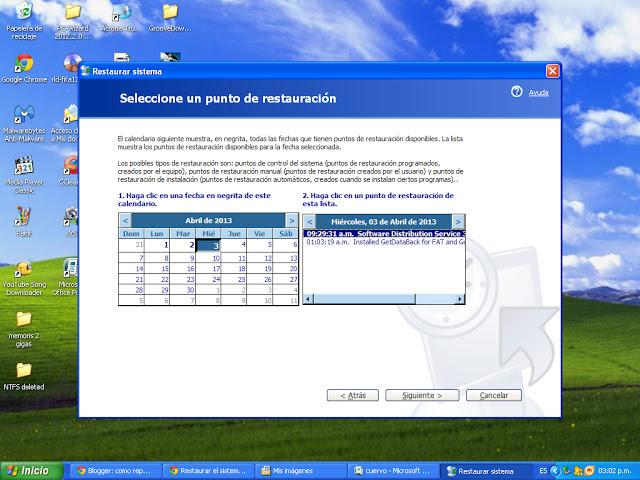Click the yellow padlock tray icon
This screenshot has height=480, width=640.
point(578,471)
